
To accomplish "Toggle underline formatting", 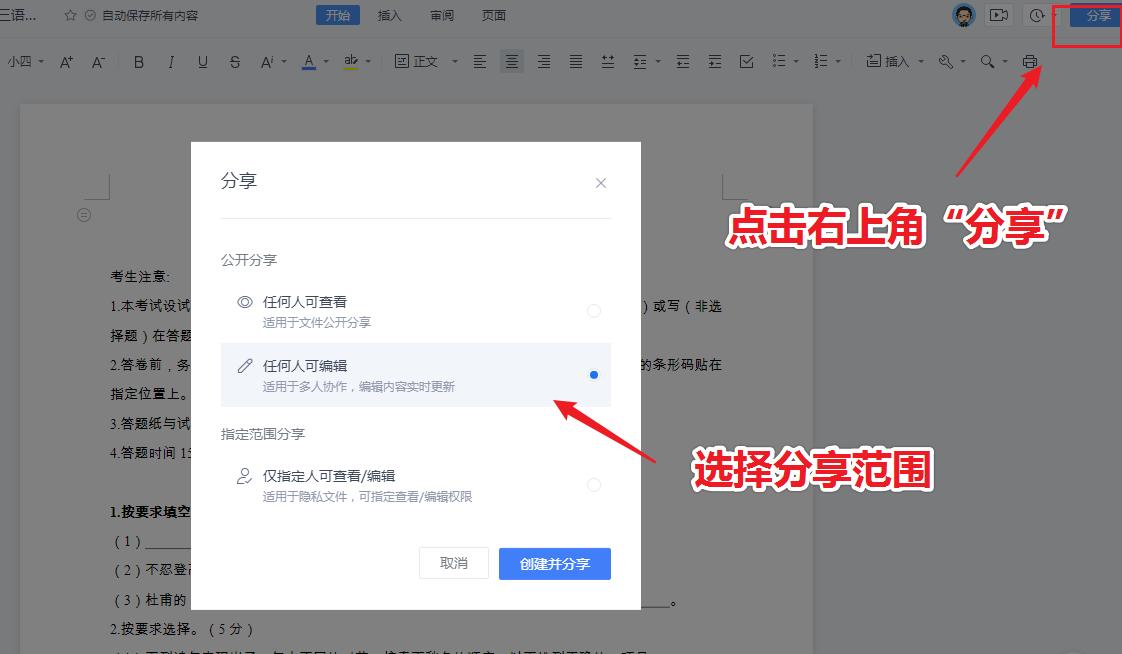I will pos(203,61).
